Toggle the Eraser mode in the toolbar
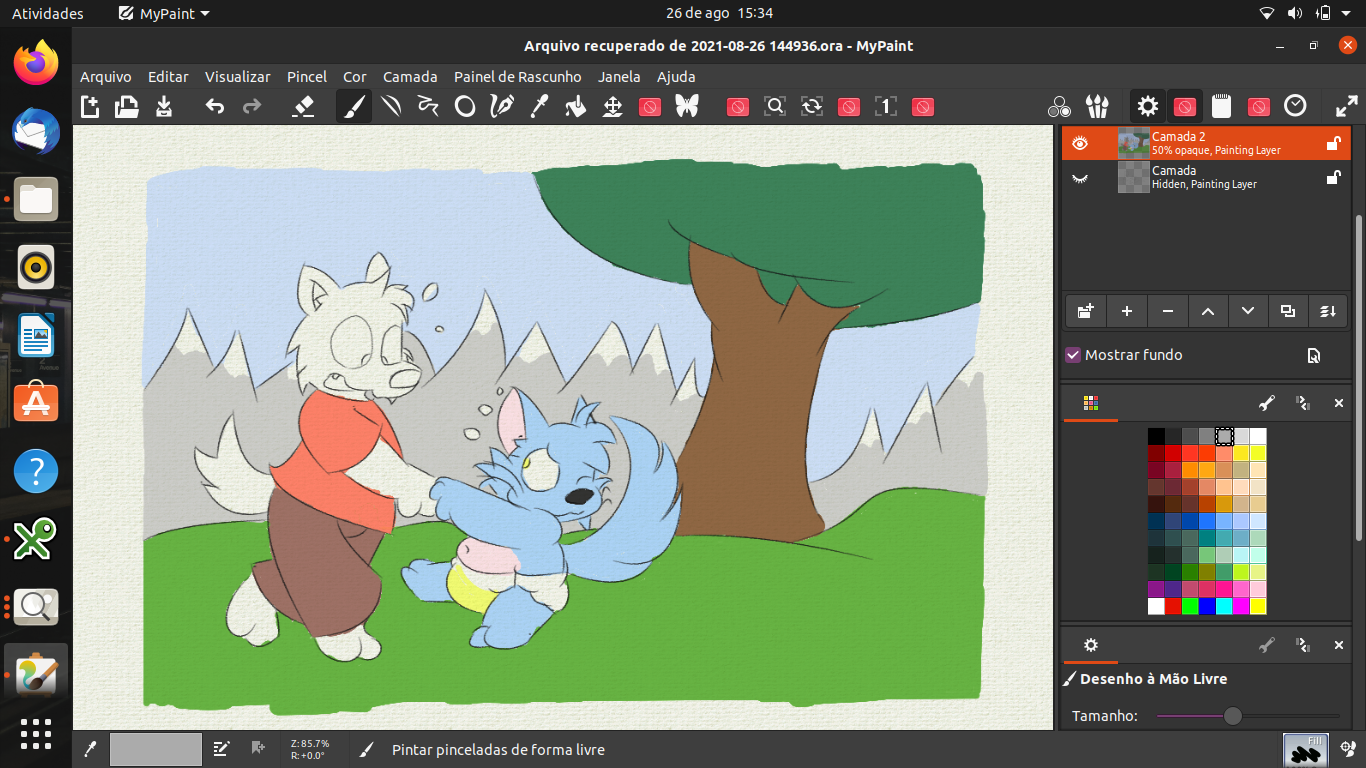 coord(303,106)
